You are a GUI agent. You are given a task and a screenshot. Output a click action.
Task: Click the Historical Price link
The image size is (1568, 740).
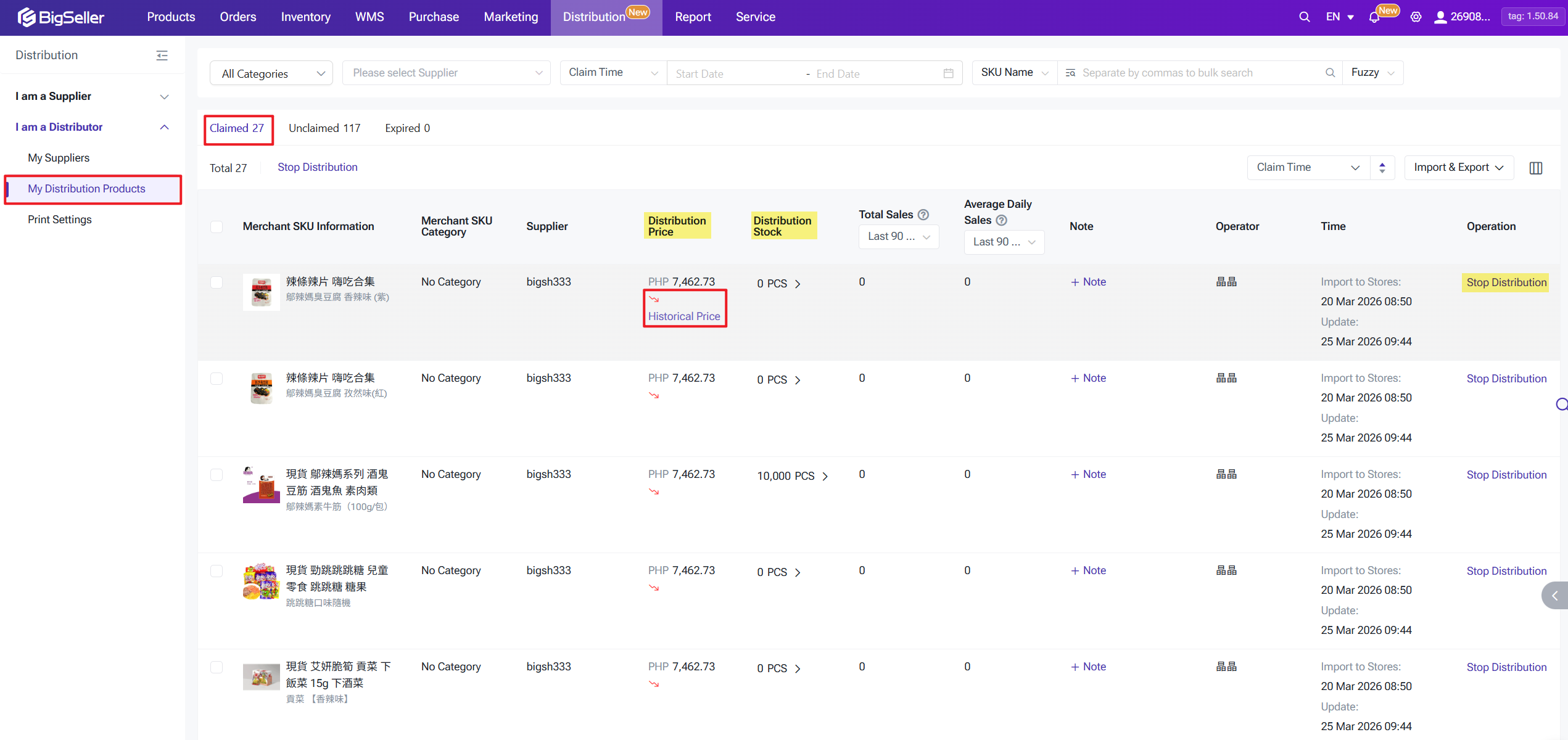(683, 316)
